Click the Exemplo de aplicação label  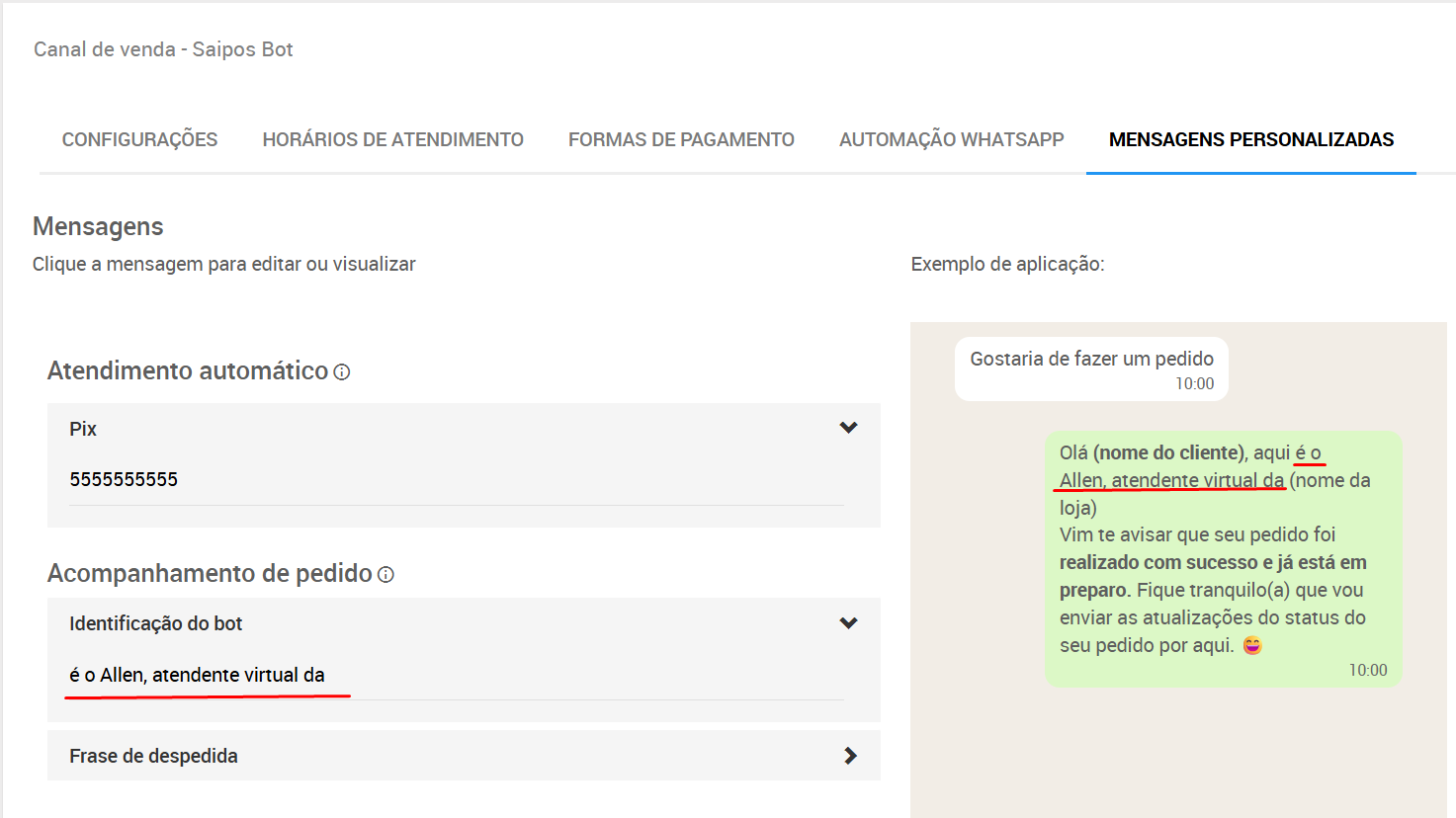click(x=1007, y=264)
